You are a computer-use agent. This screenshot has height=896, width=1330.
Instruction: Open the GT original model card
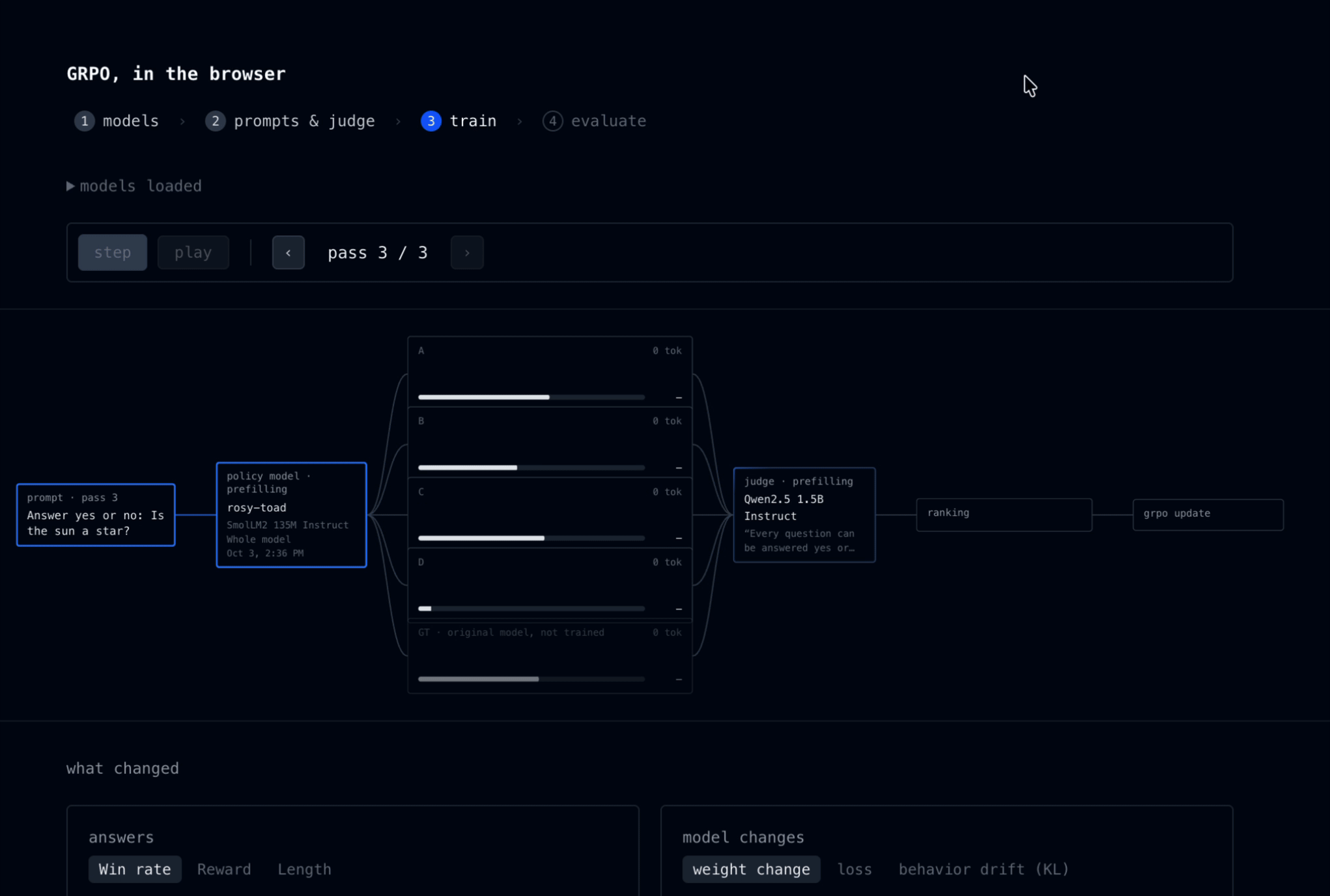(x=550, y=656)
